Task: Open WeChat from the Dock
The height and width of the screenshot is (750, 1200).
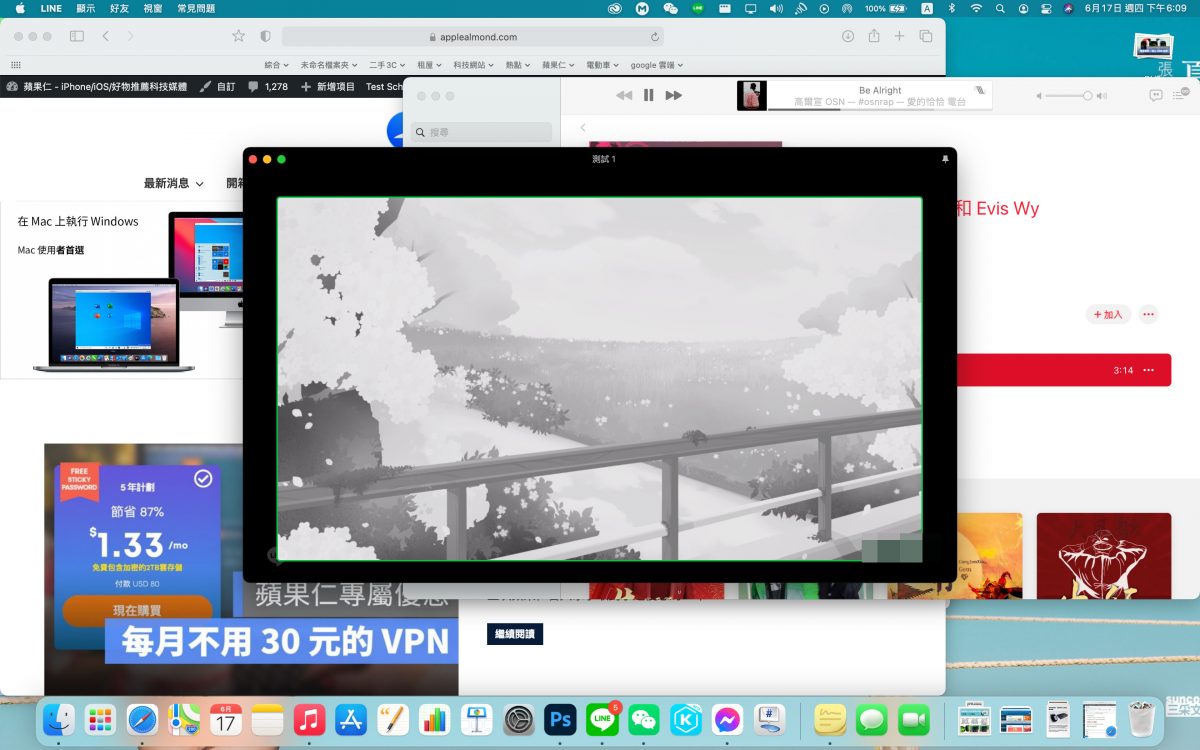Action: (x=644, y=719)
